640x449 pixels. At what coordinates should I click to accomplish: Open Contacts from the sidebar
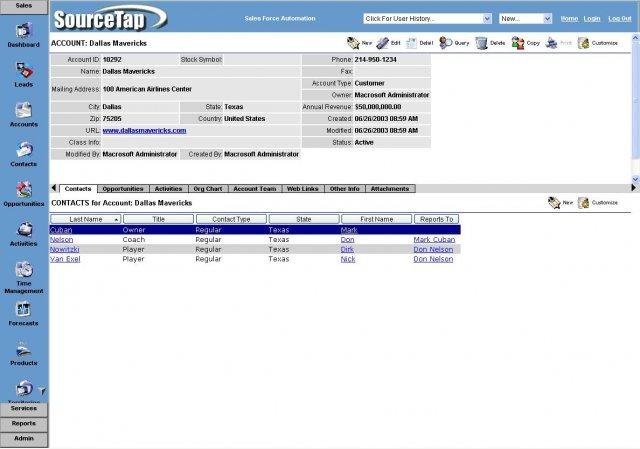point(24,150)
